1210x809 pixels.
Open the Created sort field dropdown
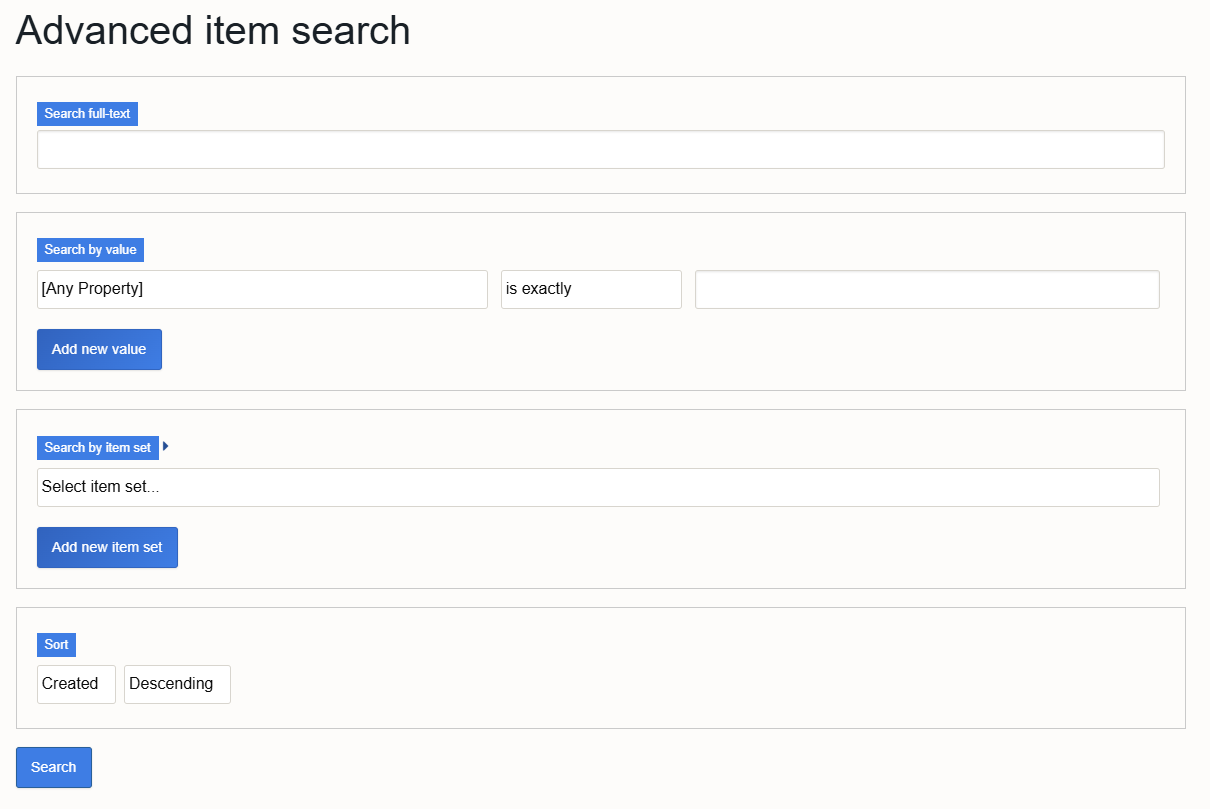point(76,683)
